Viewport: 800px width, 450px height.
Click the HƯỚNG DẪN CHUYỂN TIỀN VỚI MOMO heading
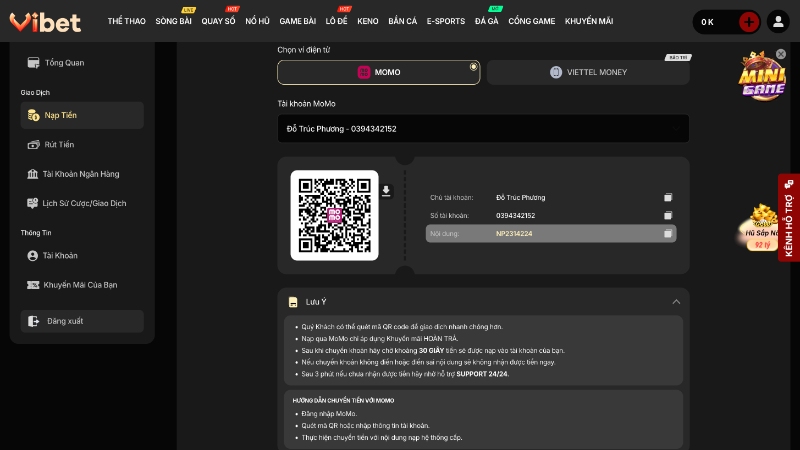point(343,401)
